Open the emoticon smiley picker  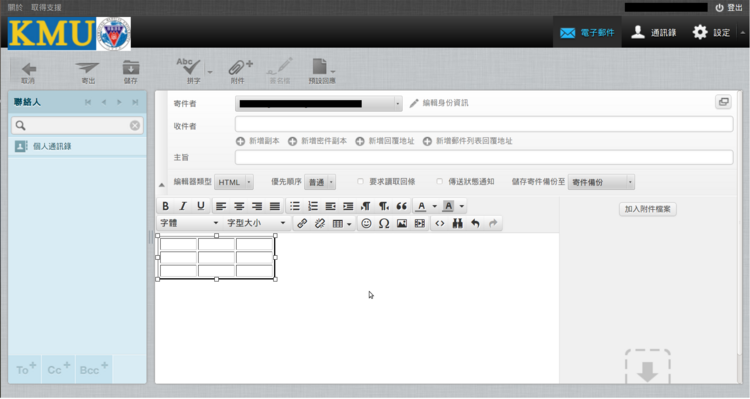point(366,223)
